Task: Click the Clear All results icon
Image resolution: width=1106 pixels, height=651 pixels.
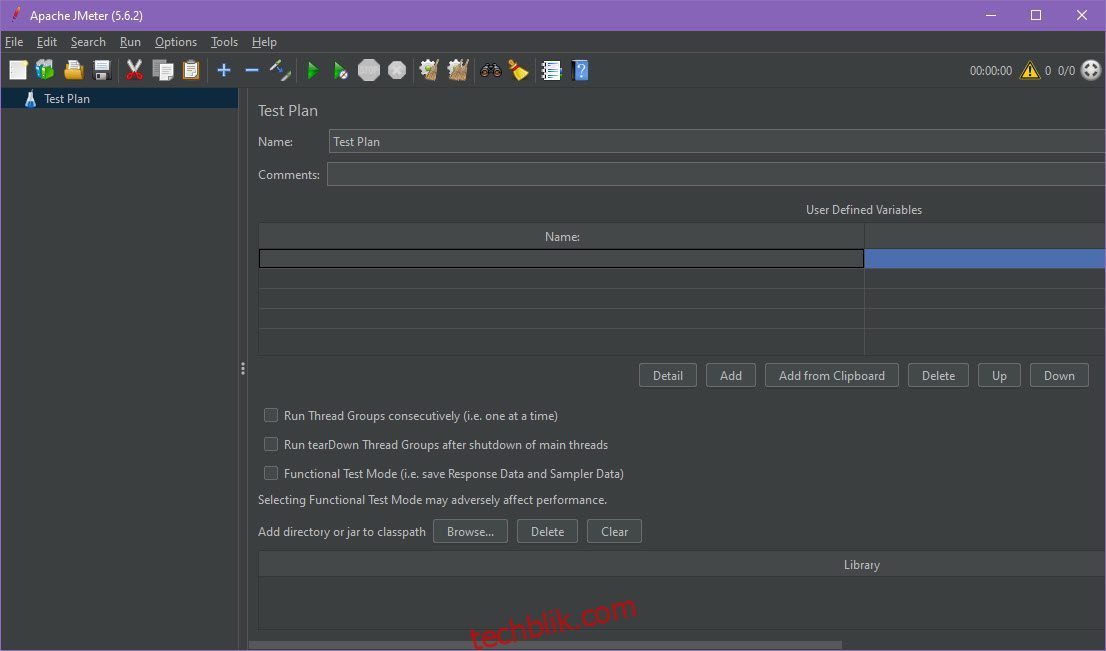Action: point(458,70)
